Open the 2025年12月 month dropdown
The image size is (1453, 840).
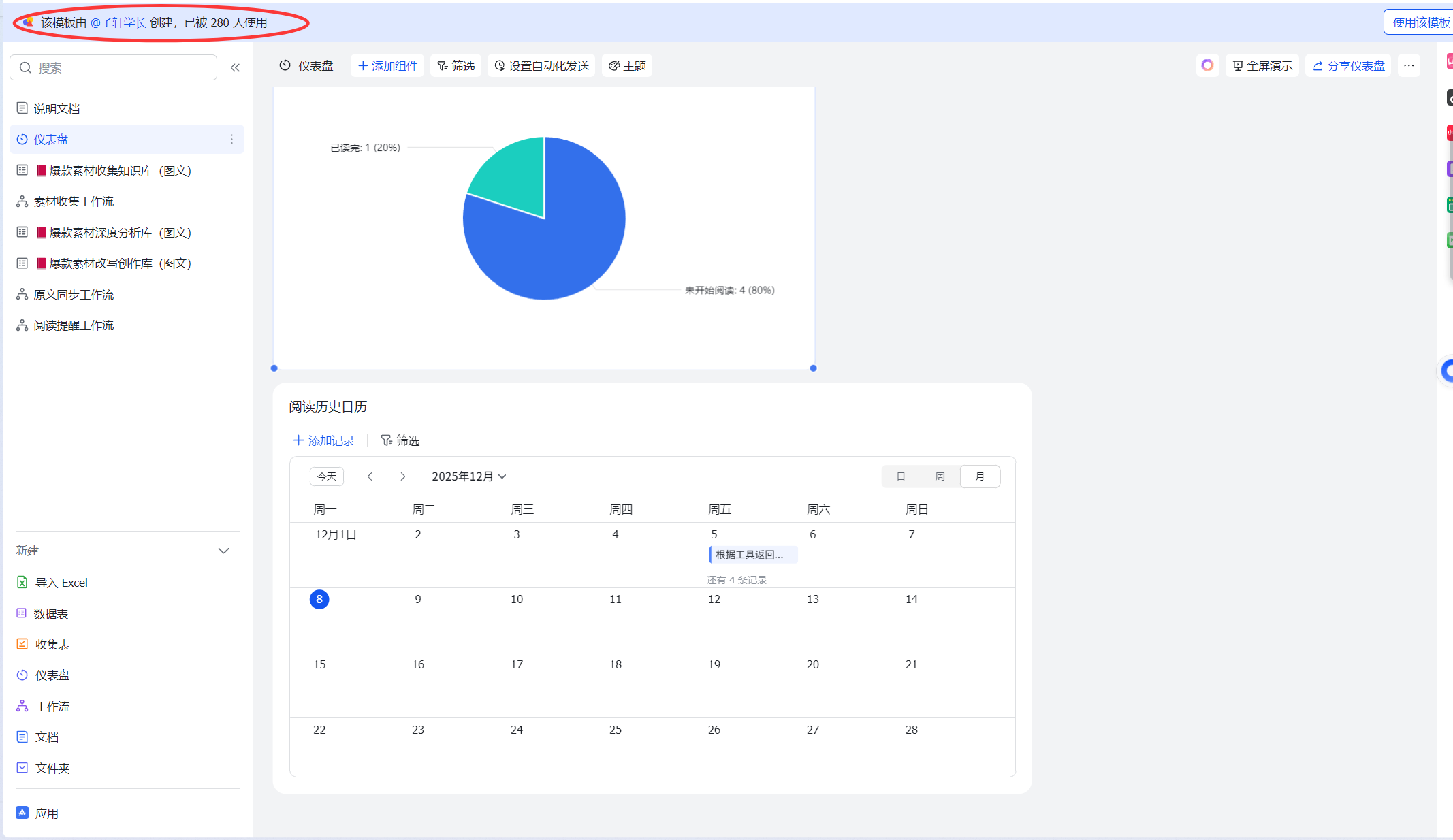(469, 476)
